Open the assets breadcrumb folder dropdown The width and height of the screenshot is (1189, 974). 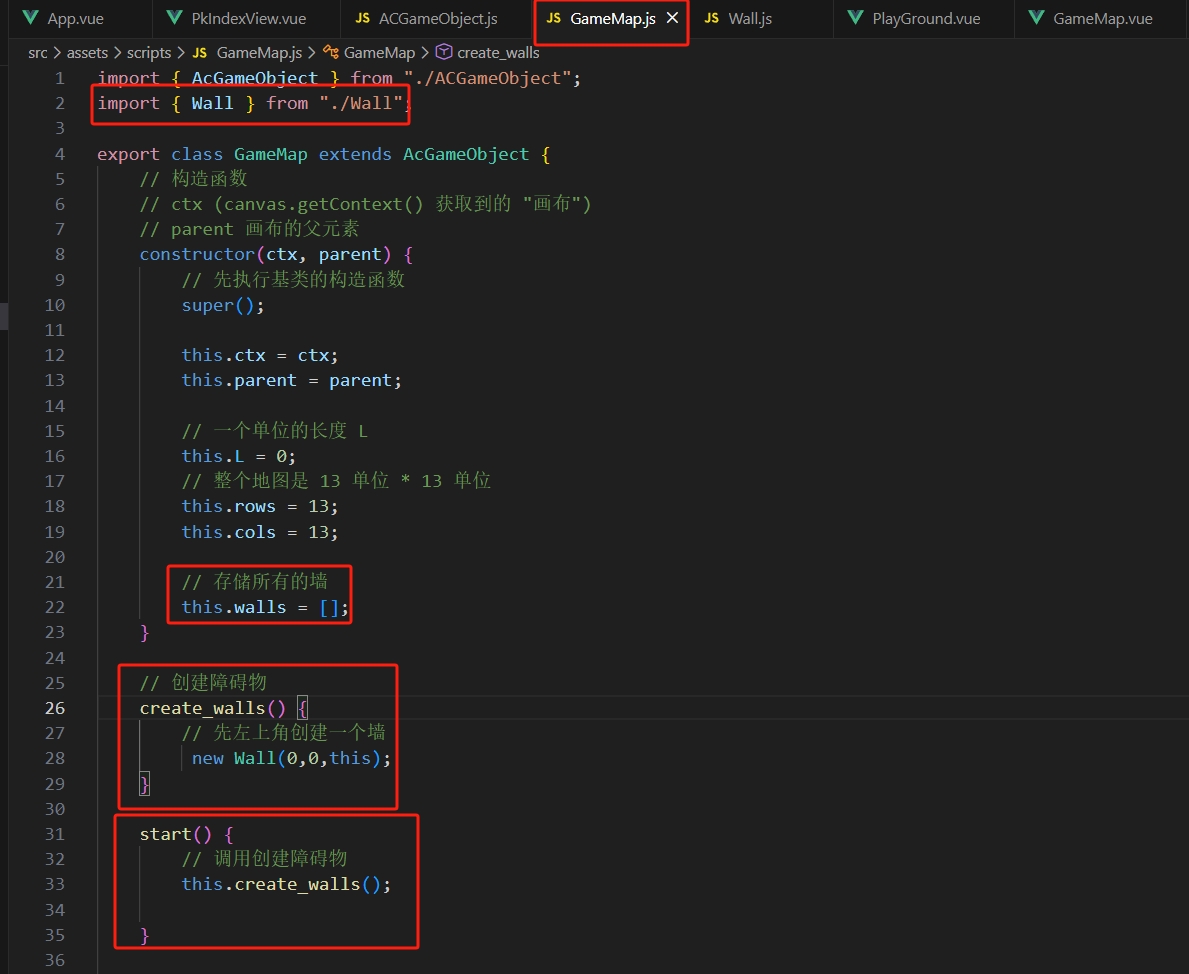tap(87, 53)
